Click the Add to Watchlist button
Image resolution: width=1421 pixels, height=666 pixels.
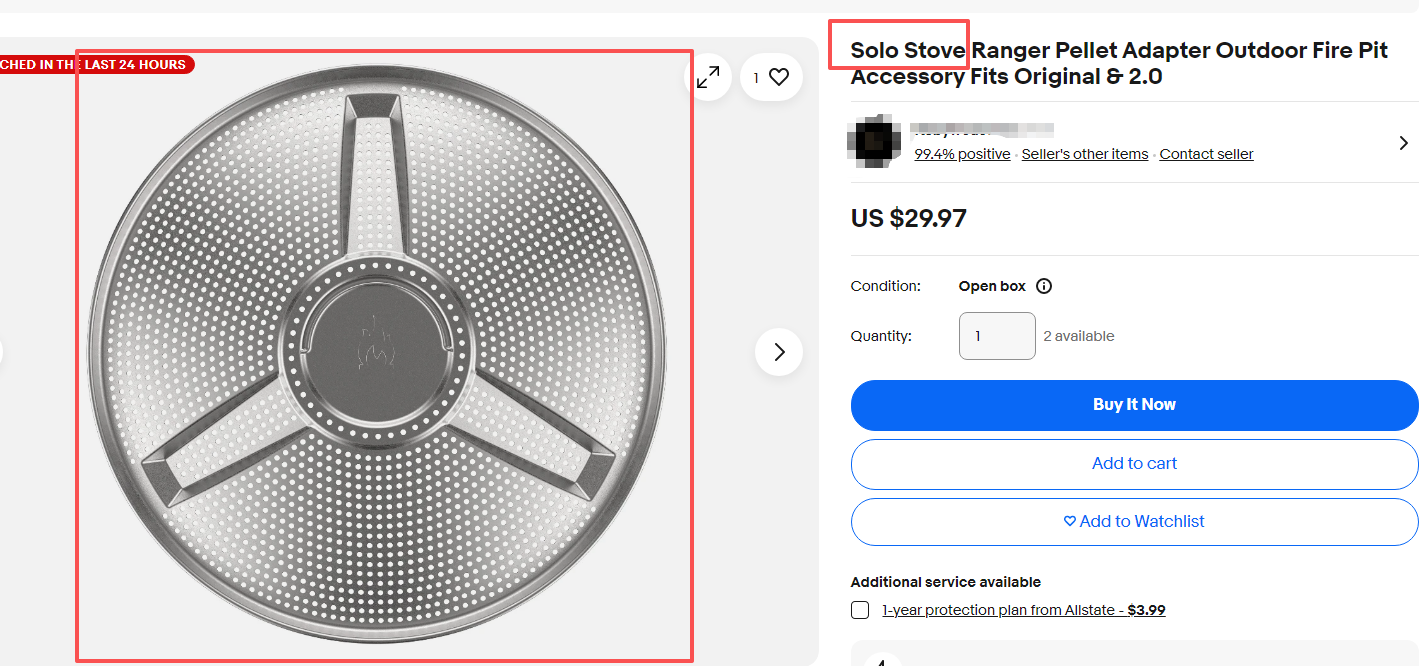click(x=1134, y=521)
